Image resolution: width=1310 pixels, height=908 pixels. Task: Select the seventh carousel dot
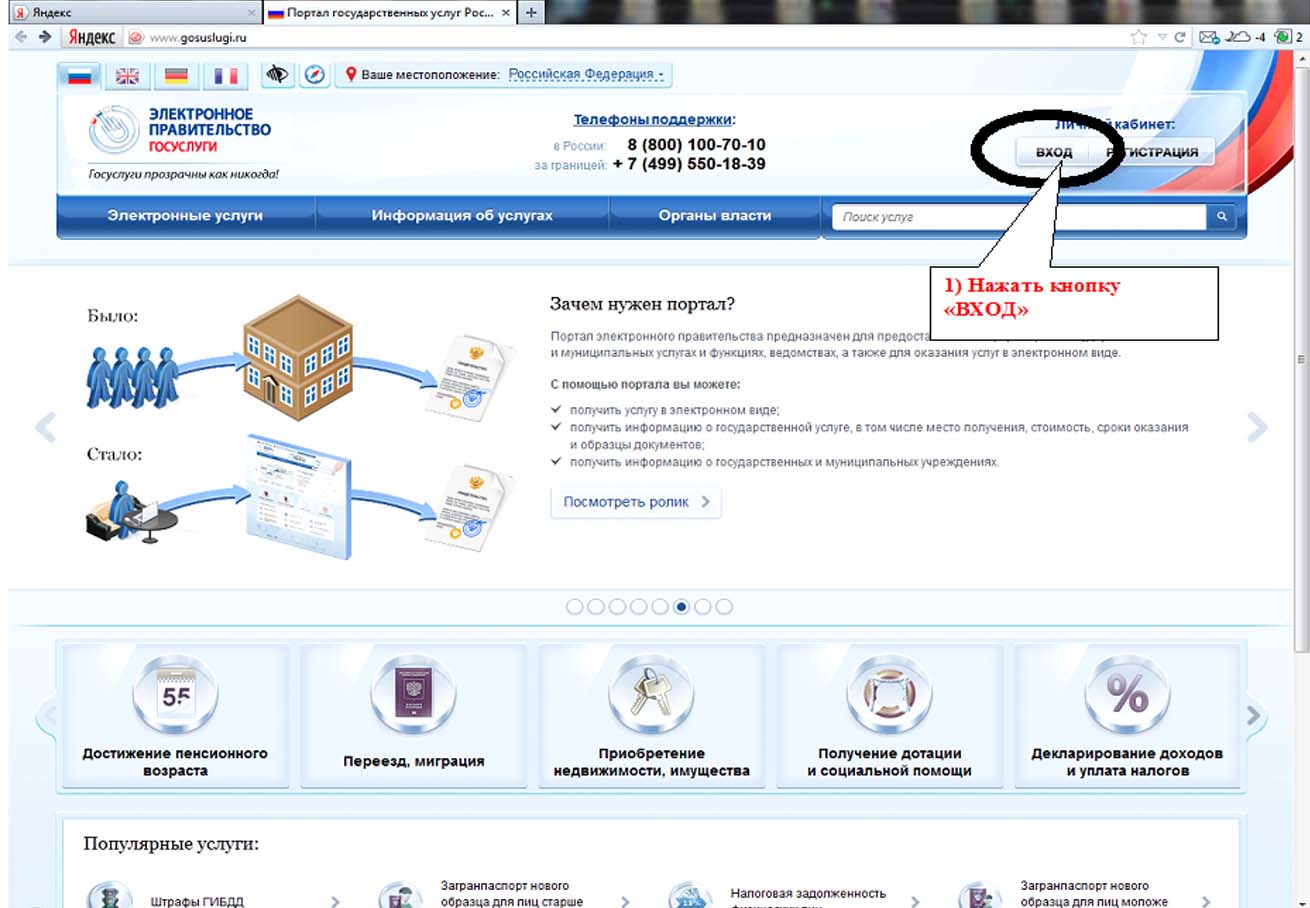pos(703,607)
